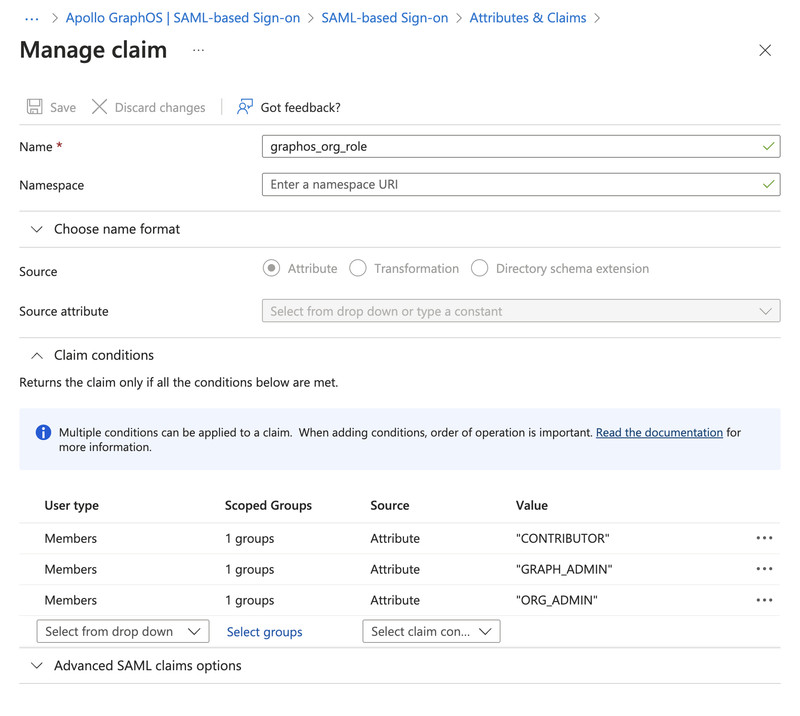Screen dimensions: 800x716
Task: Click Members in the CONTRIBUTOR row
Action: [70, 538]
